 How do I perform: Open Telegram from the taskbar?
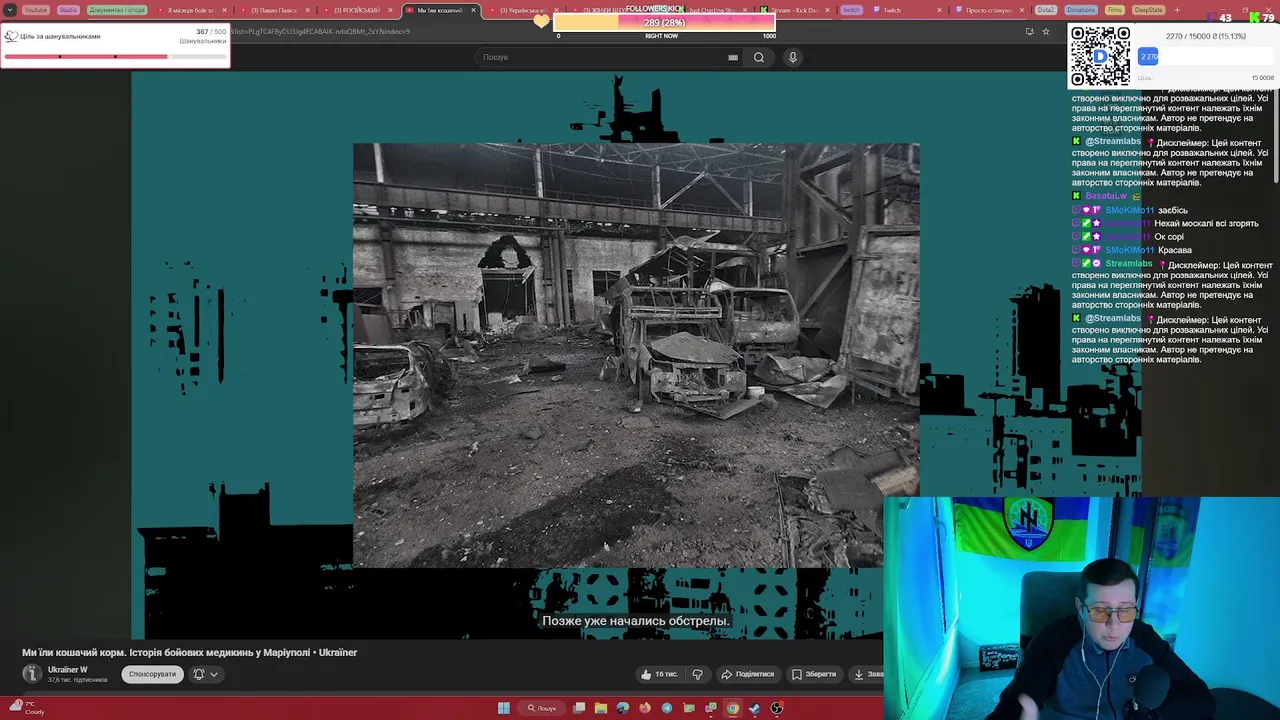667,708
